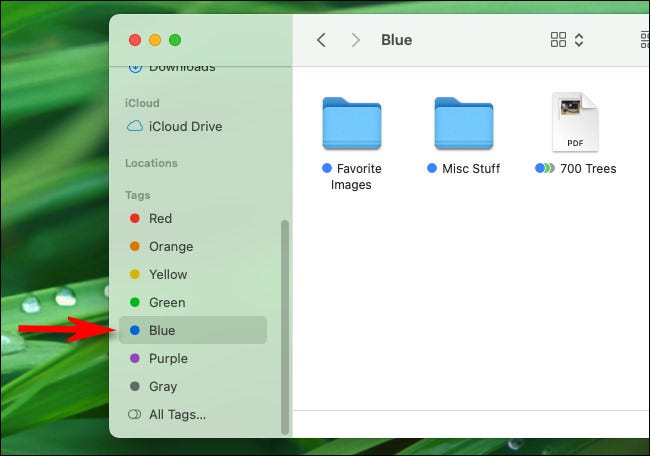Show items tagged Green
This screenshot has height=456, width=650.
166,302
